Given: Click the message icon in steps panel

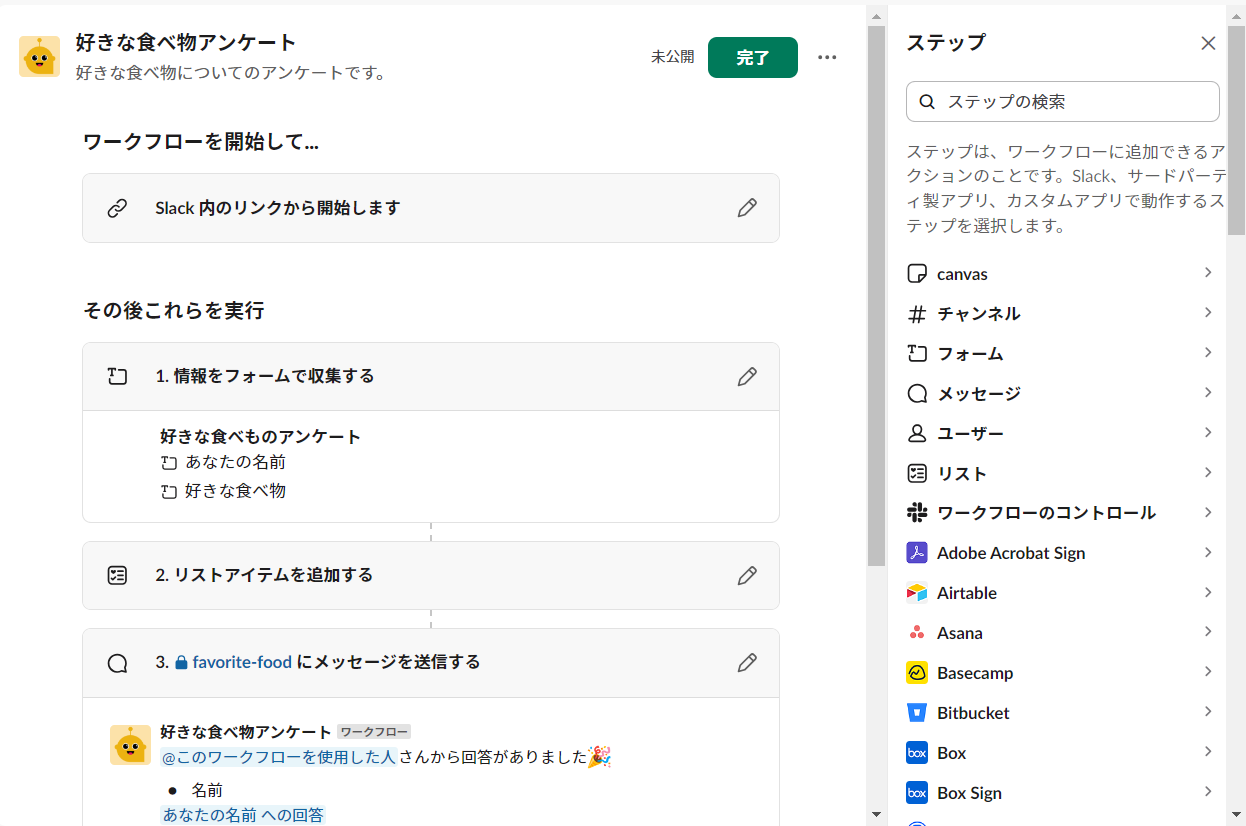Looking at the screenshot, I should click(x=917, y=394).
